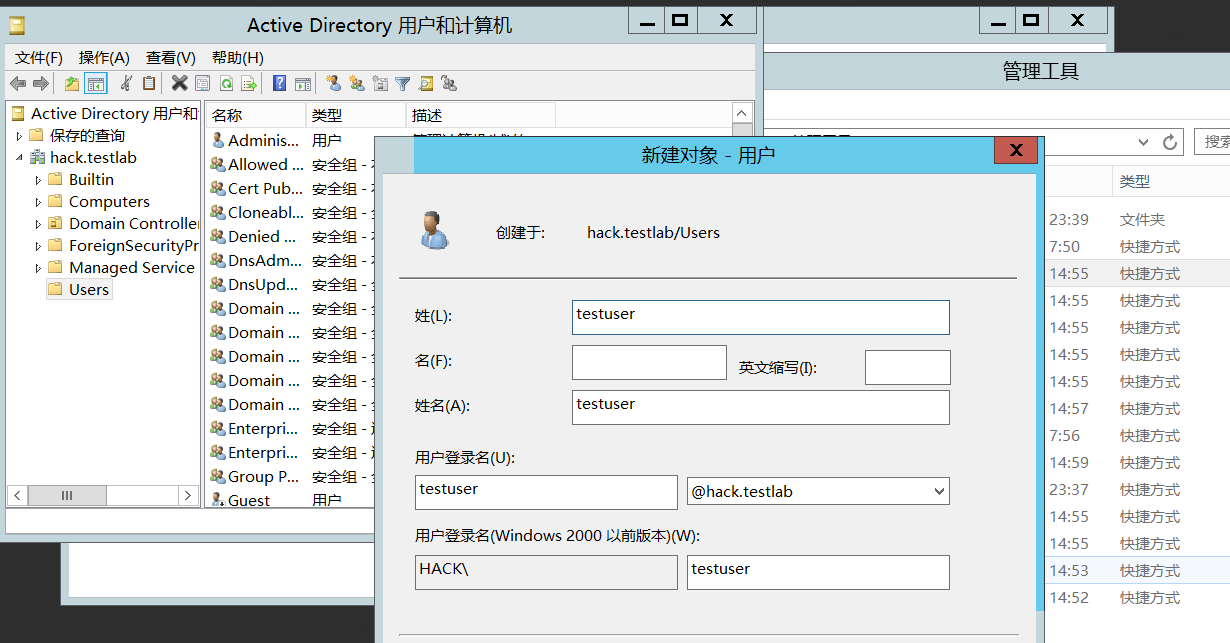Click the up one level folder icon
This screenshot has height=643, width=1230.
[x=72, y=84]
